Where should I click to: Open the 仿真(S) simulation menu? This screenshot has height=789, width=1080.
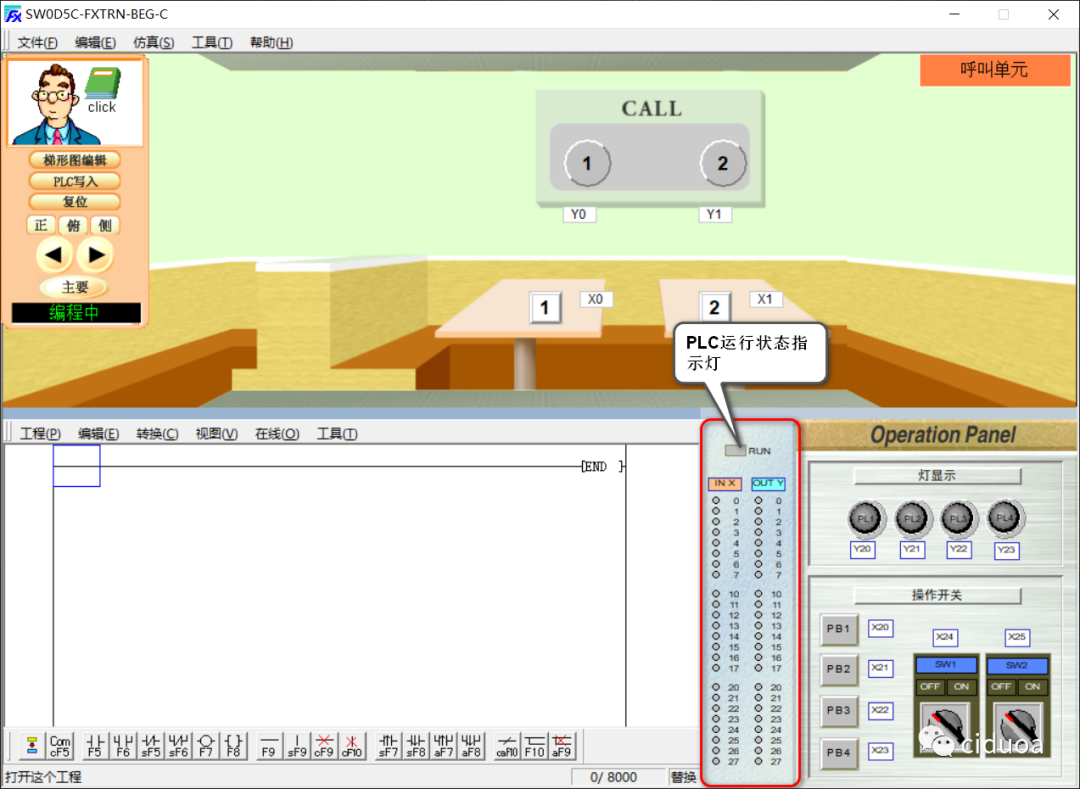[x=153, y=42]
